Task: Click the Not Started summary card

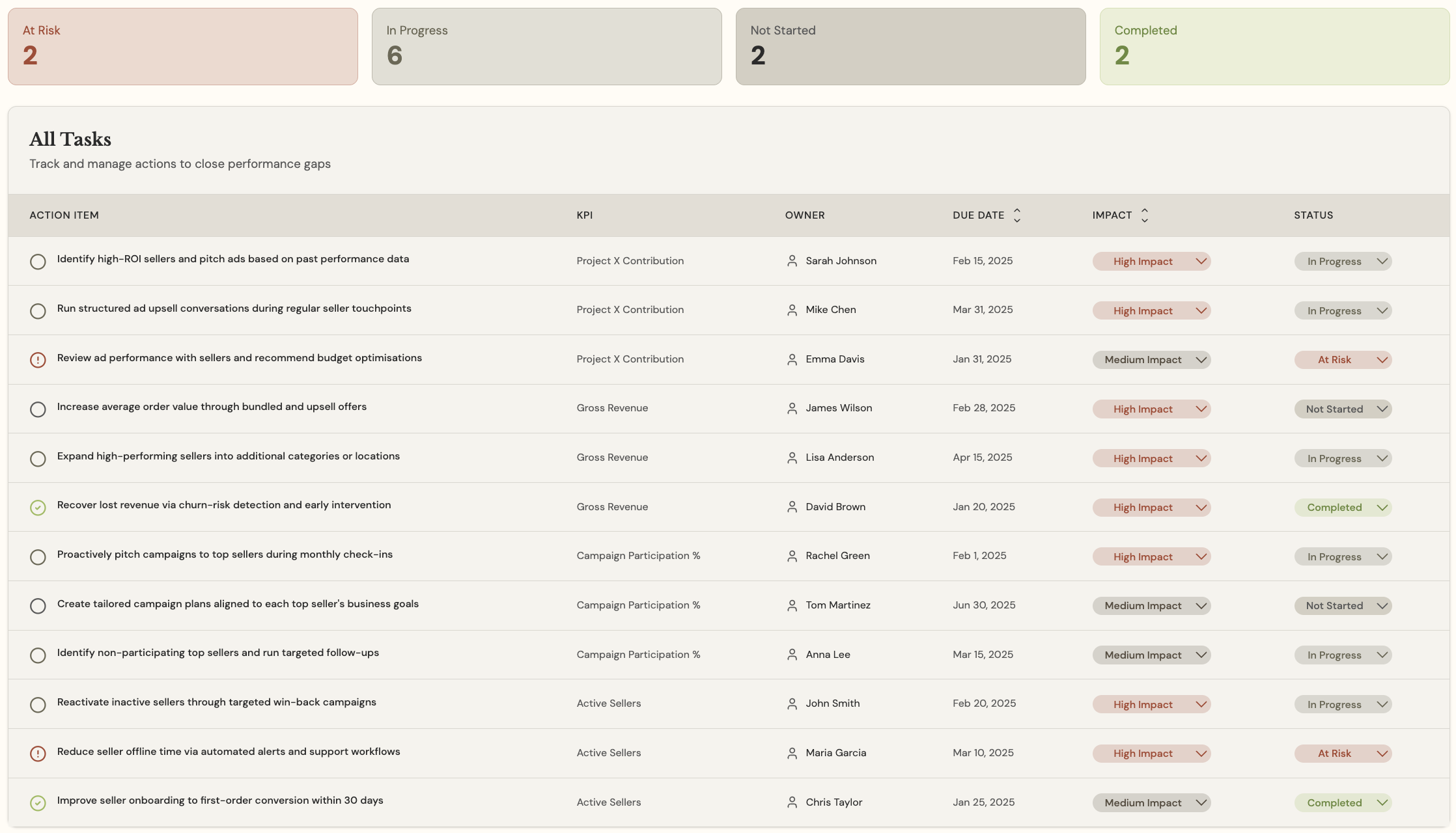Action: coord(910,46)
